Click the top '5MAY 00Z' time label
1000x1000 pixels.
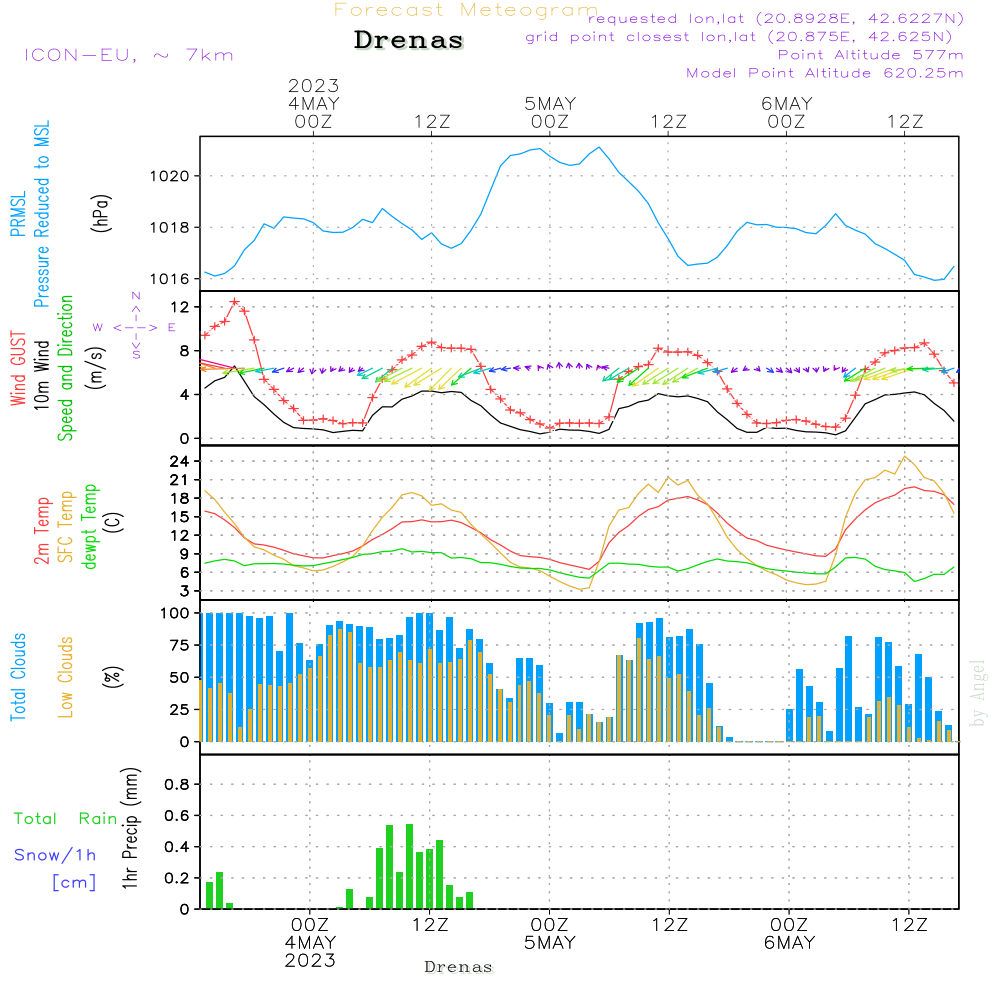pyautogui.click(x=550, y=112)
